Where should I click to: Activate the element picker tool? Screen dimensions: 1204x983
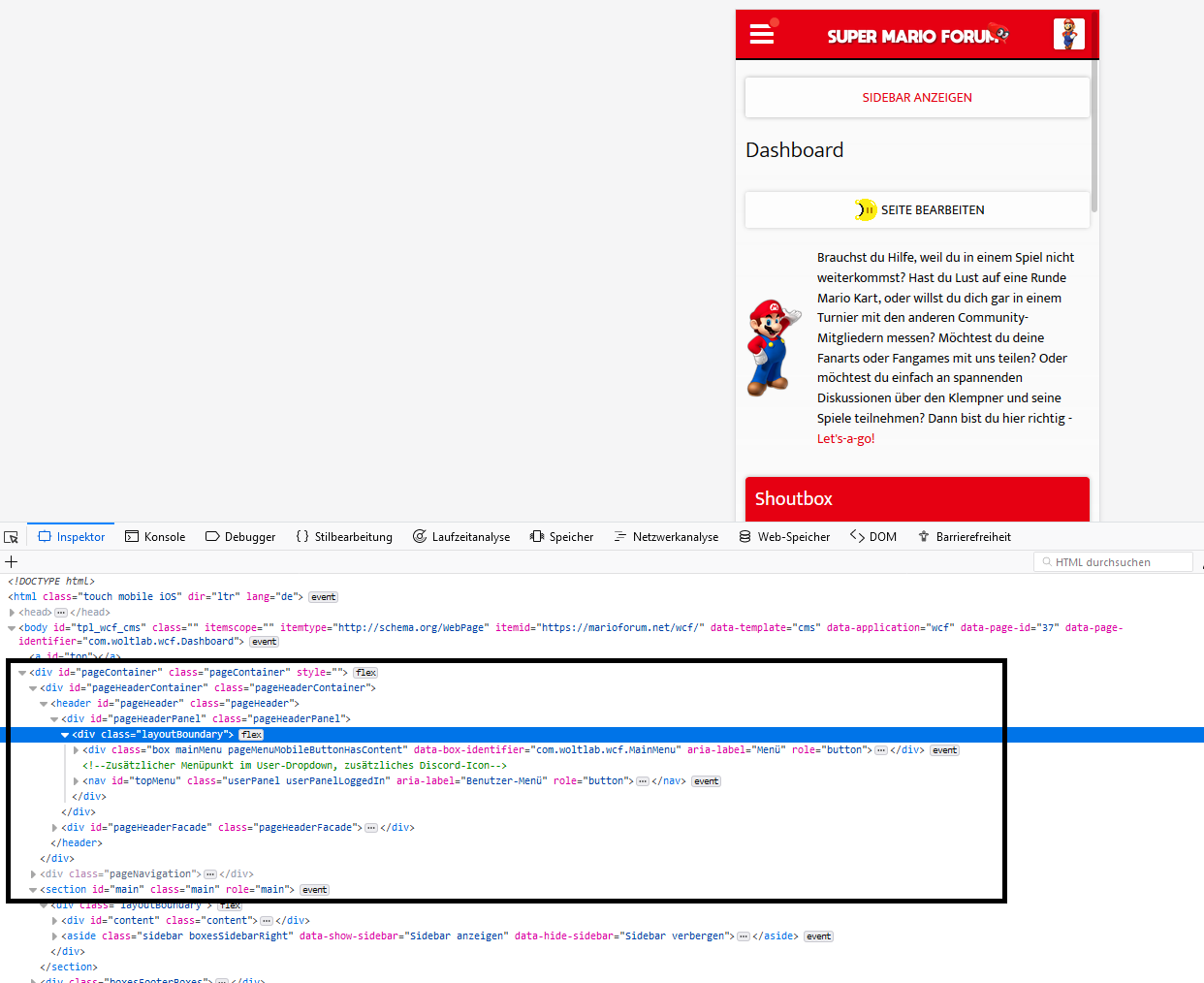tap(12, 537)
